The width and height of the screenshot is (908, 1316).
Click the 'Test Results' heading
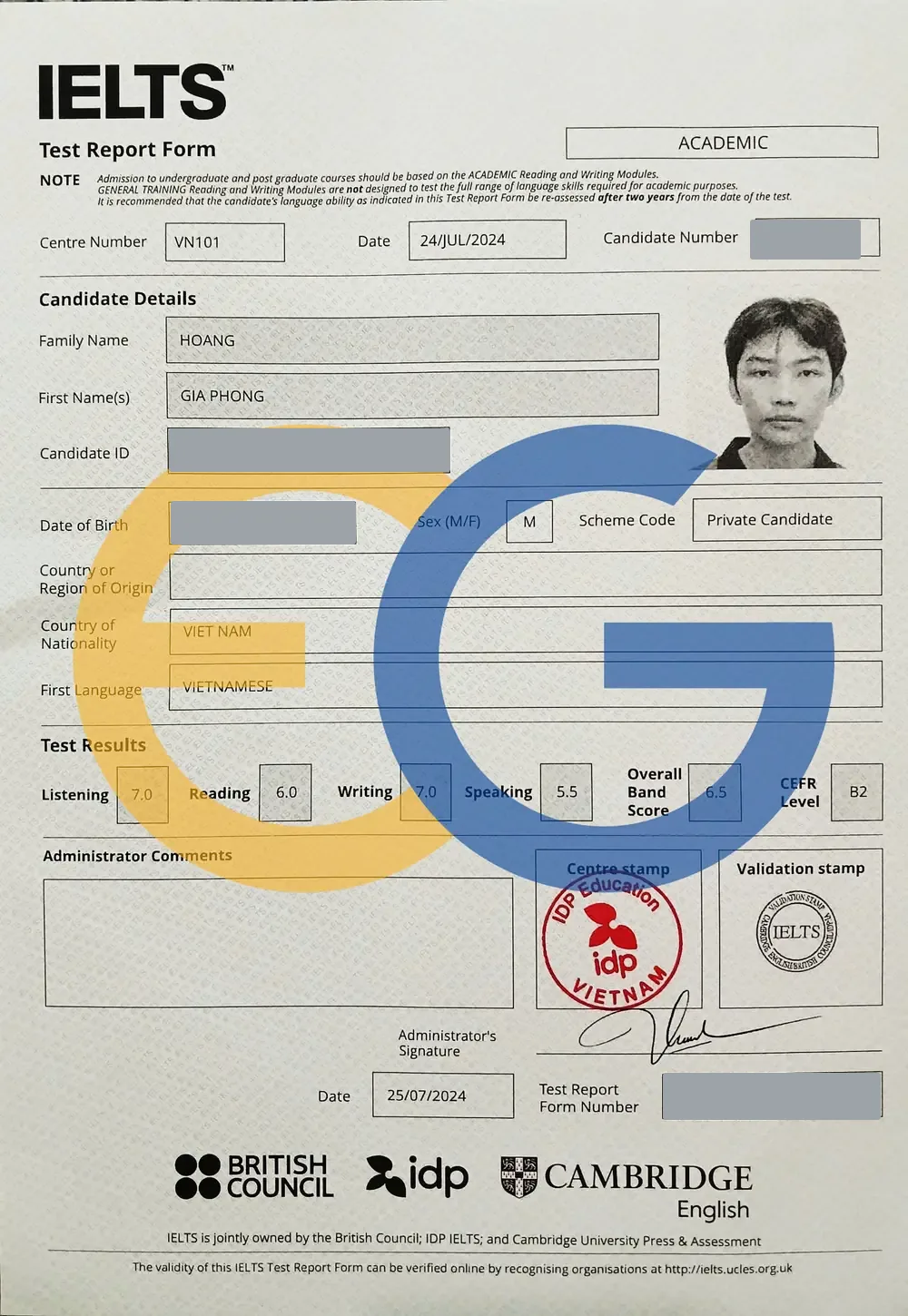(x=93, y=745)
